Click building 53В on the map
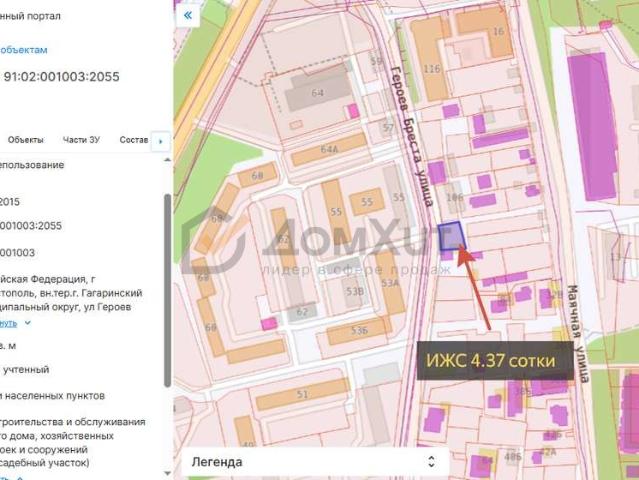This screenshot has height=480, width=639. [x=354, y=291]
